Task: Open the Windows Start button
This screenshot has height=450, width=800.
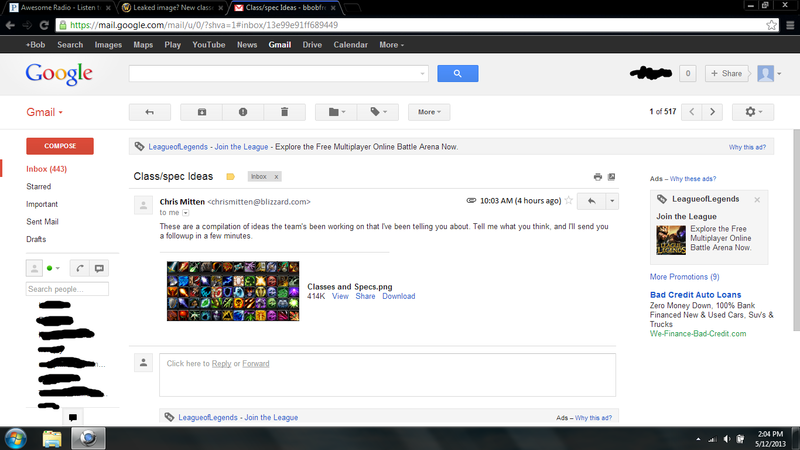Action: [x=16, y=439]
